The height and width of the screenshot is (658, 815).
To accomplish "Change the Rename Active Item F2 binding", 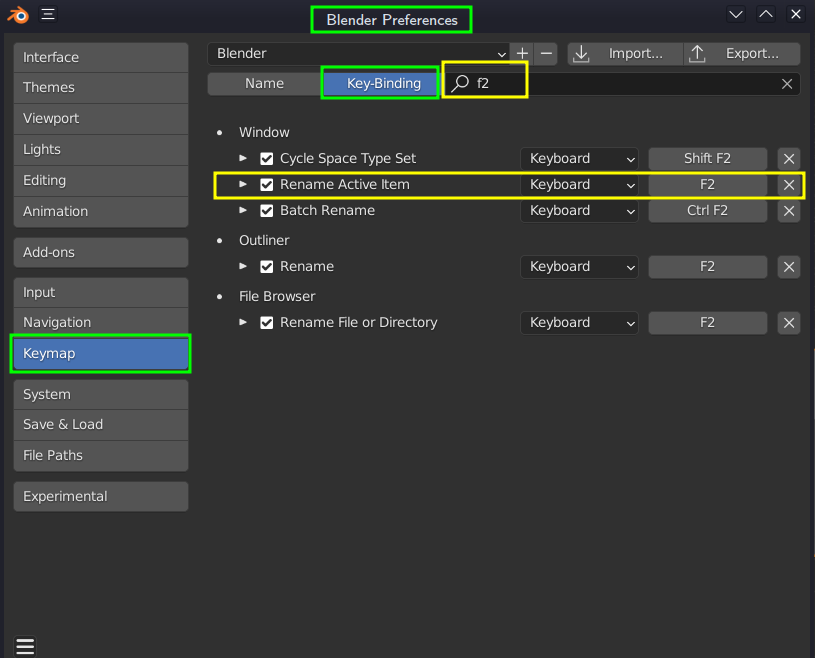I will pyautogui.click(x=707, y=185).
